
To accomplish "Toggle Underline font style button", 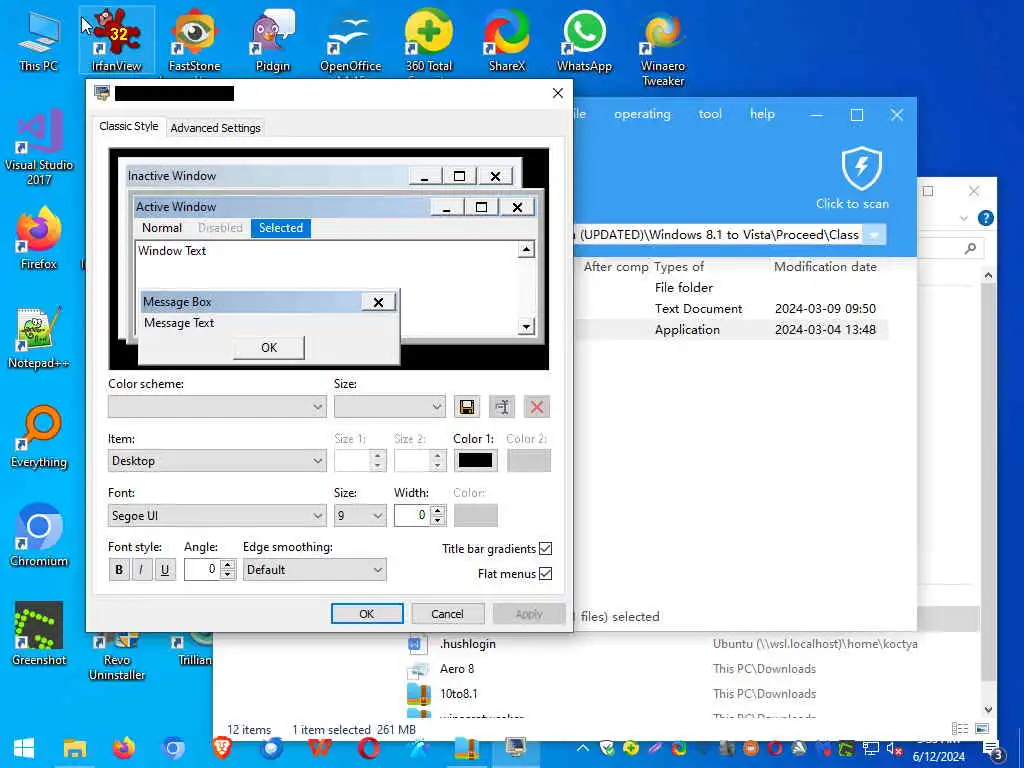I will click(165, 569).
